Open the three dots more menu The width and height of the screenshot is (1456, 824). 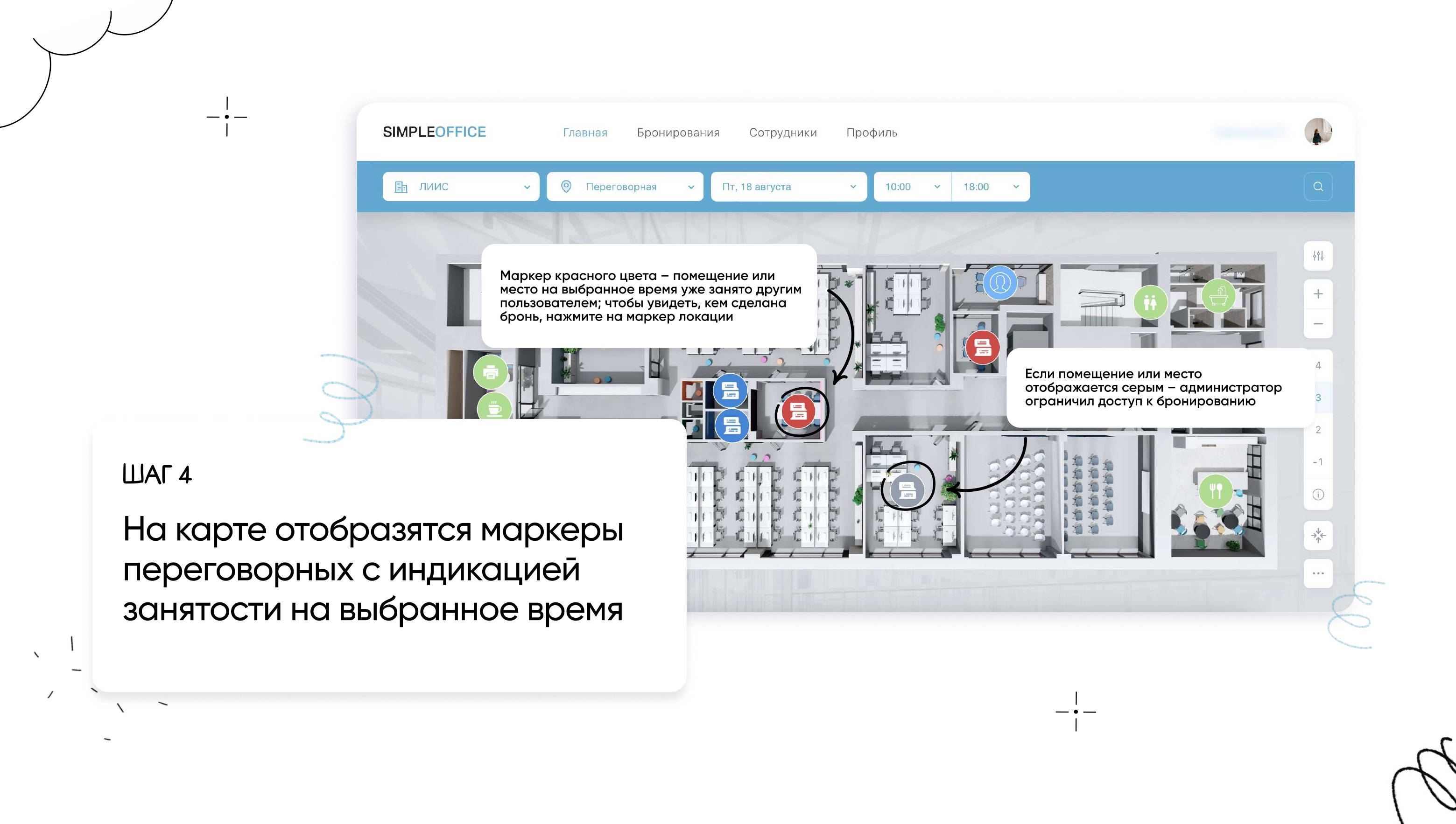(x=1318, y=573)
